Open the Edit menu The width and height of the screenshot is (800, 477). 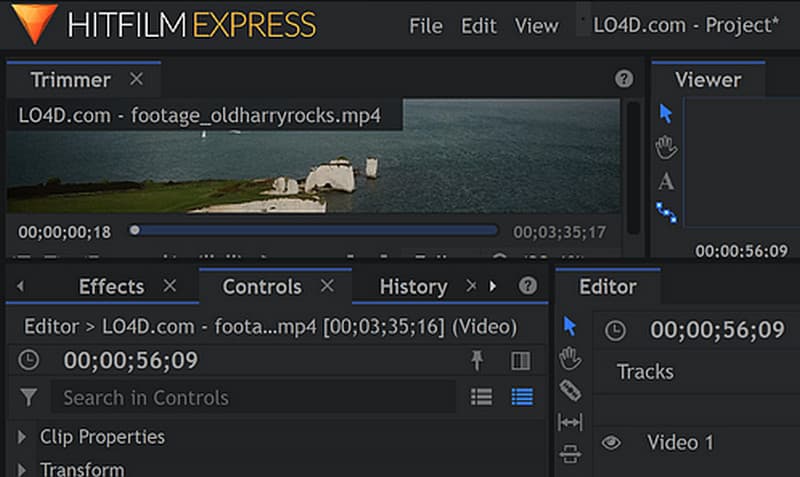click(478, 26)
